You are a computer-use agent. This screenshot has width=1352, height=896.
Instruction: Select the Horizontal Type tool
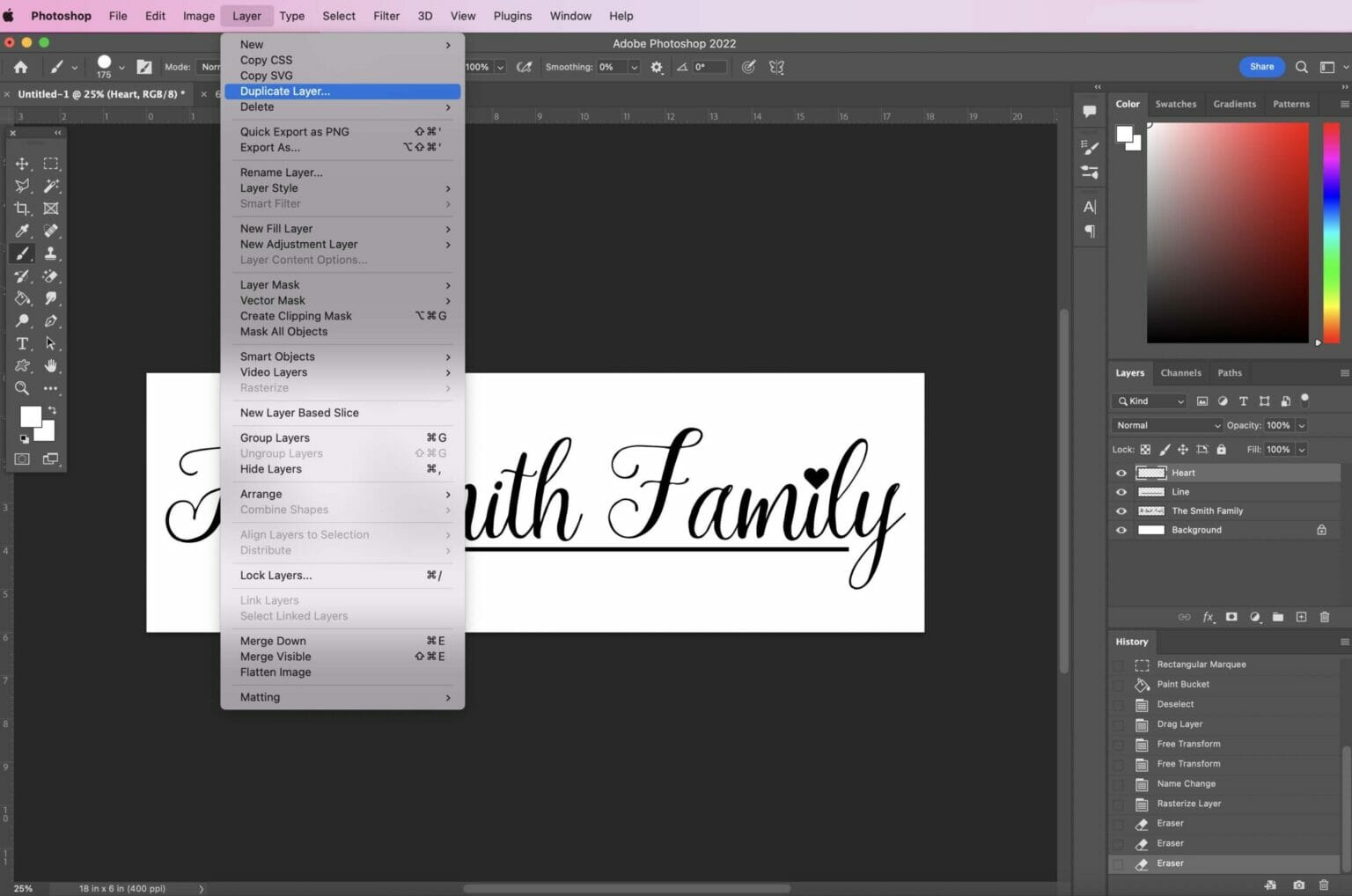[22, 343]
